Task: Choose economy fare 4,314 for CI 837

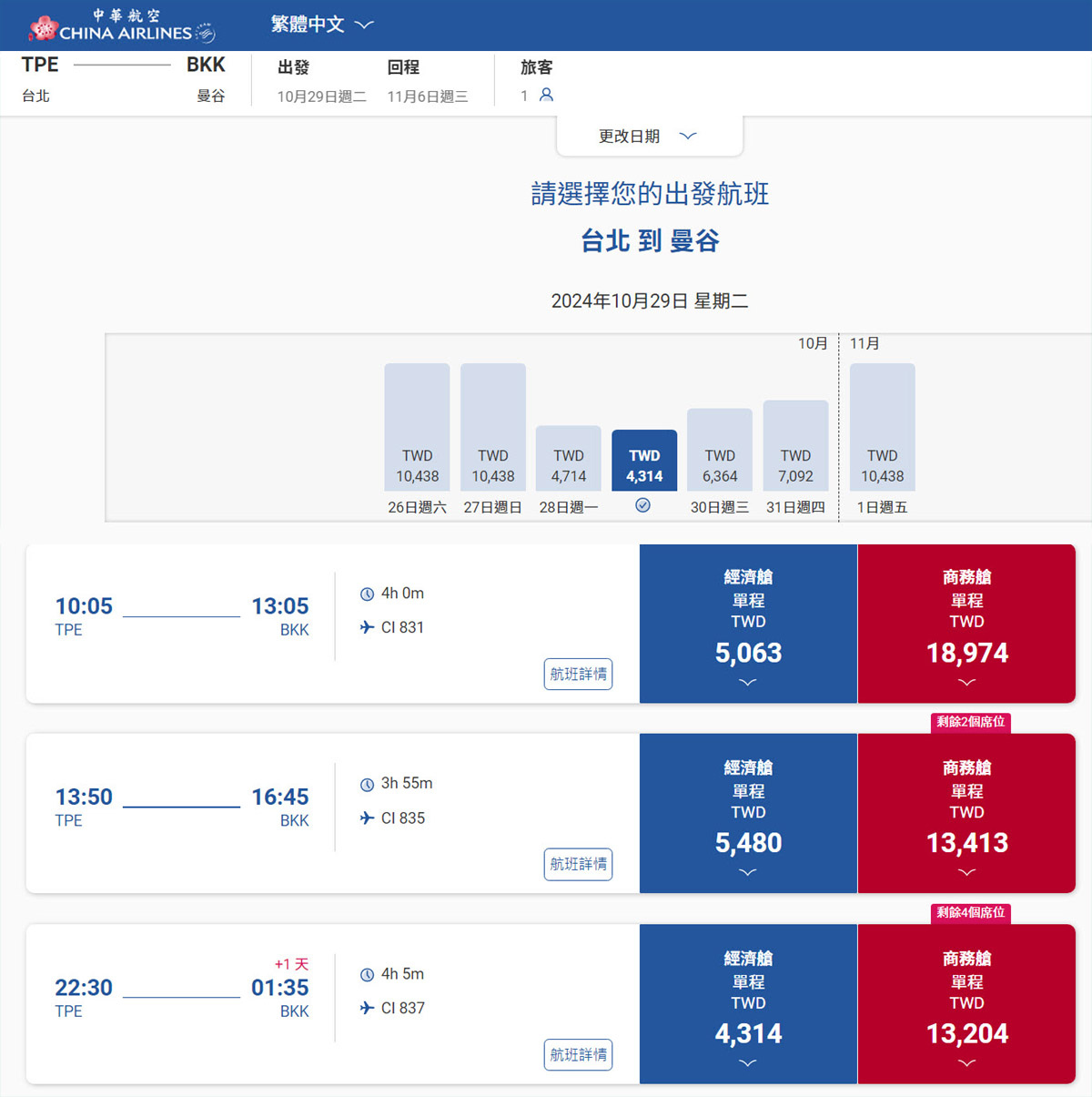Action: (748, 1004)
